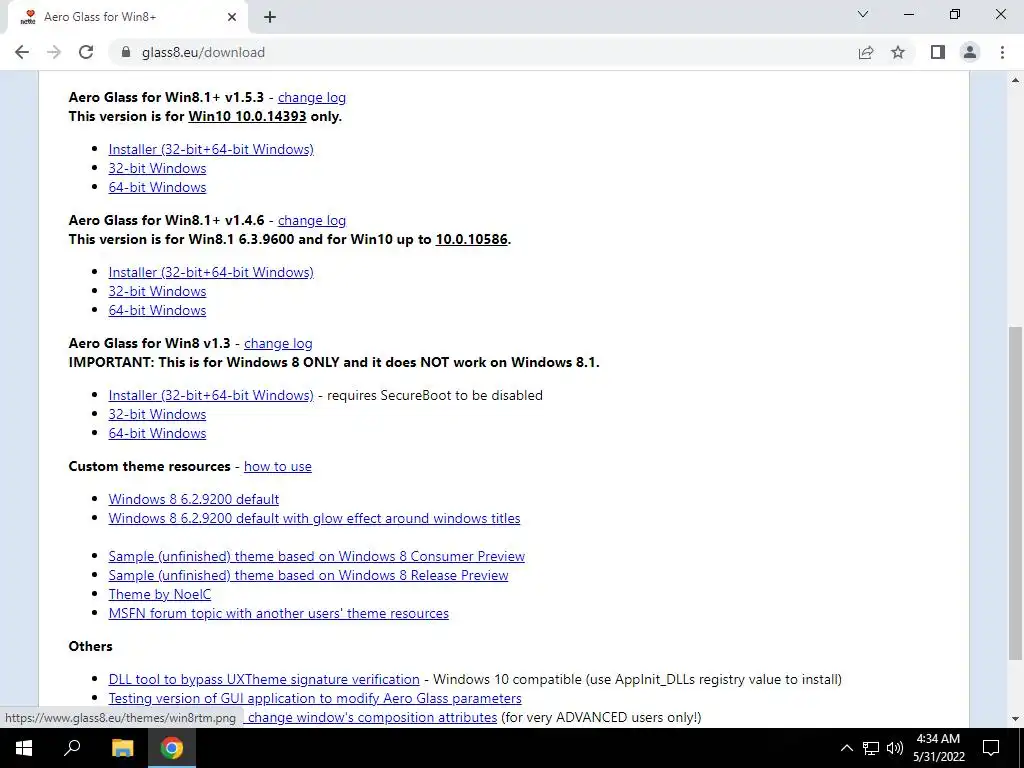Image resolution: width=1024 pixels, height=768 pixels.
Task: Open Testing version of GUI application link
Action: tap(315, 698)
